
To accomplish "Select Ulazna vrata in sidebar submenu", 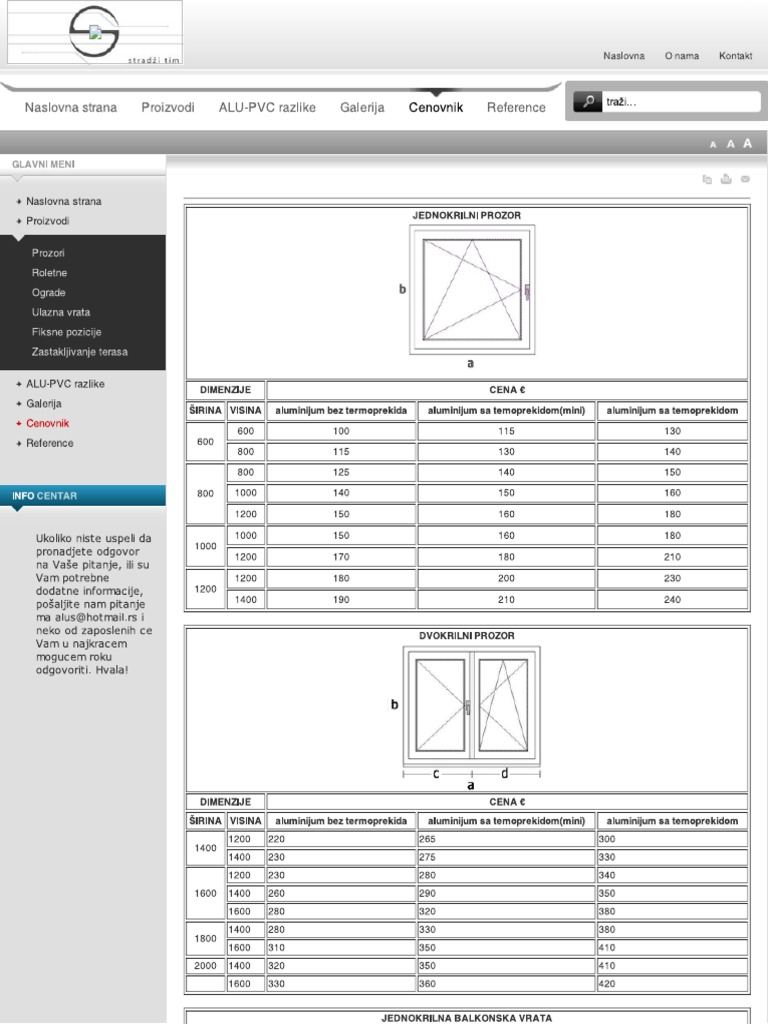I will tap(61, 312).
